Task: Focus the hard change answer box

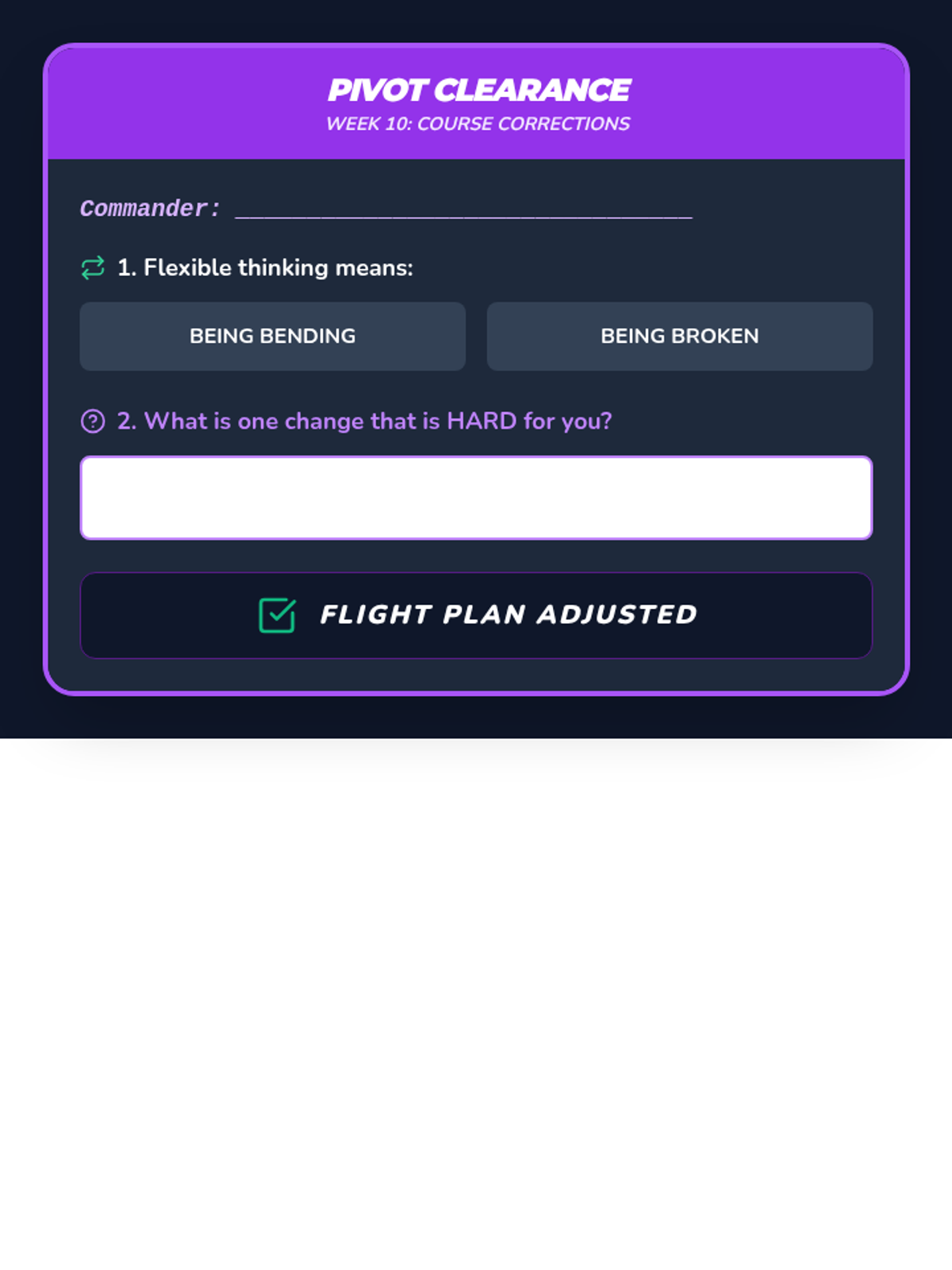Action: tap(476, 498)
